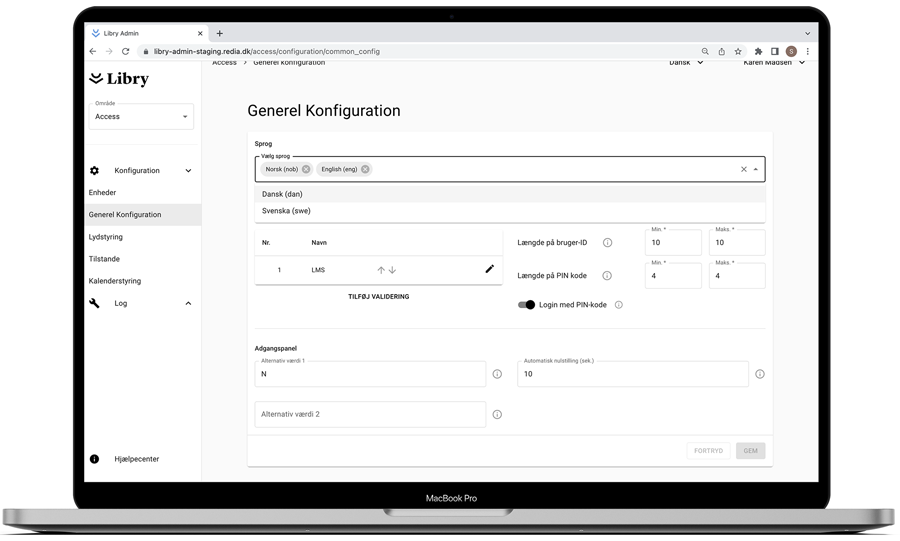Viewport: 900px width, 541px height.
Task: Reload the page using browser refresh icon
Action: click(125, 51)
